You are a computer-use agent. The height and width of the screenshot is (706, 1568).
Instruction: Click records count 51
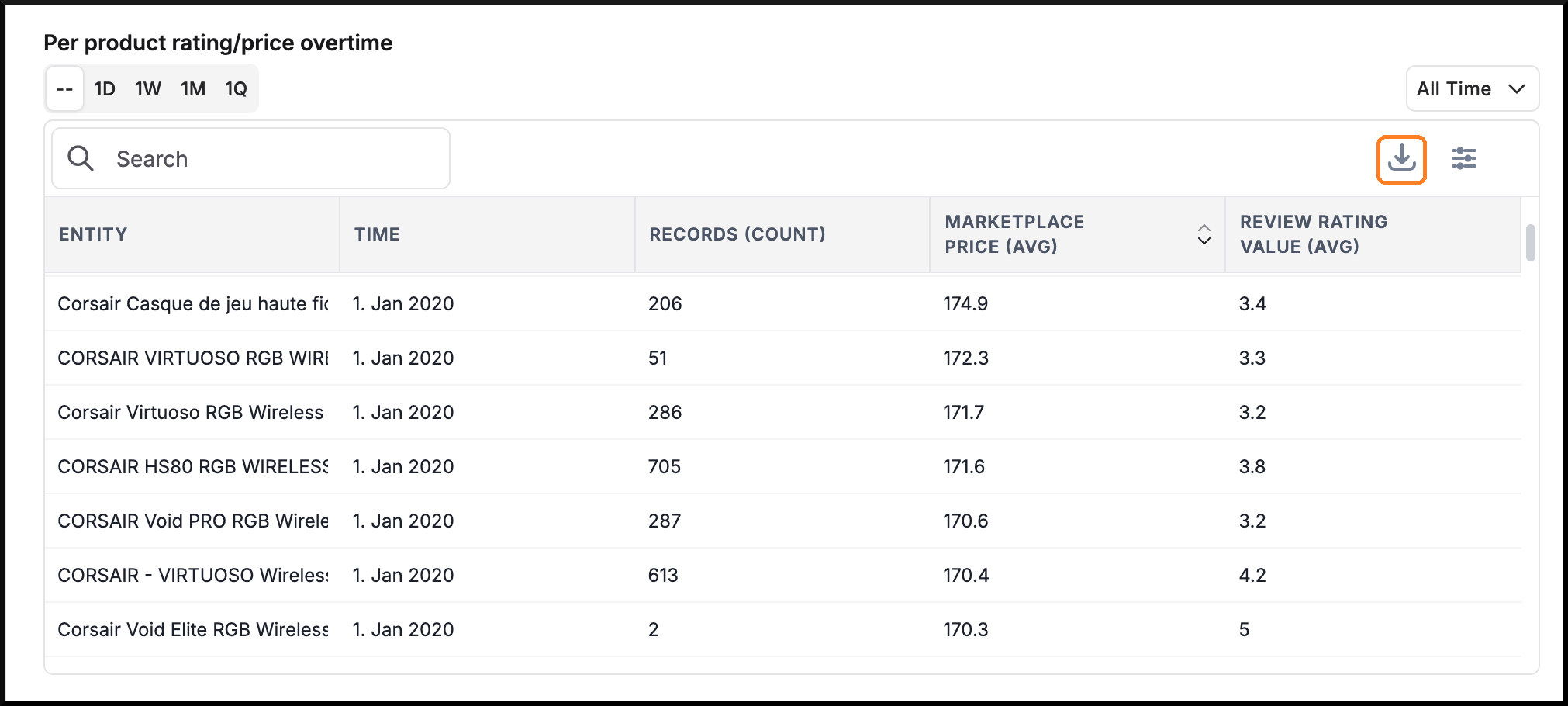coord(658,358)
